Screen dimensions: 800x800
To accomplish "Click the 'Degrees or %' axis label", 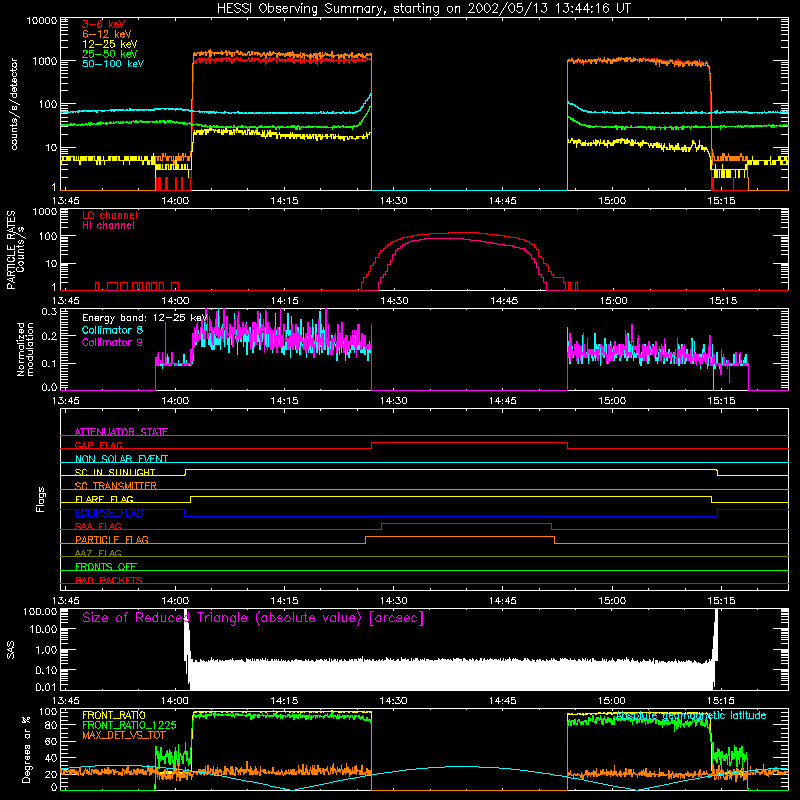I will click(x=26, y=750).
